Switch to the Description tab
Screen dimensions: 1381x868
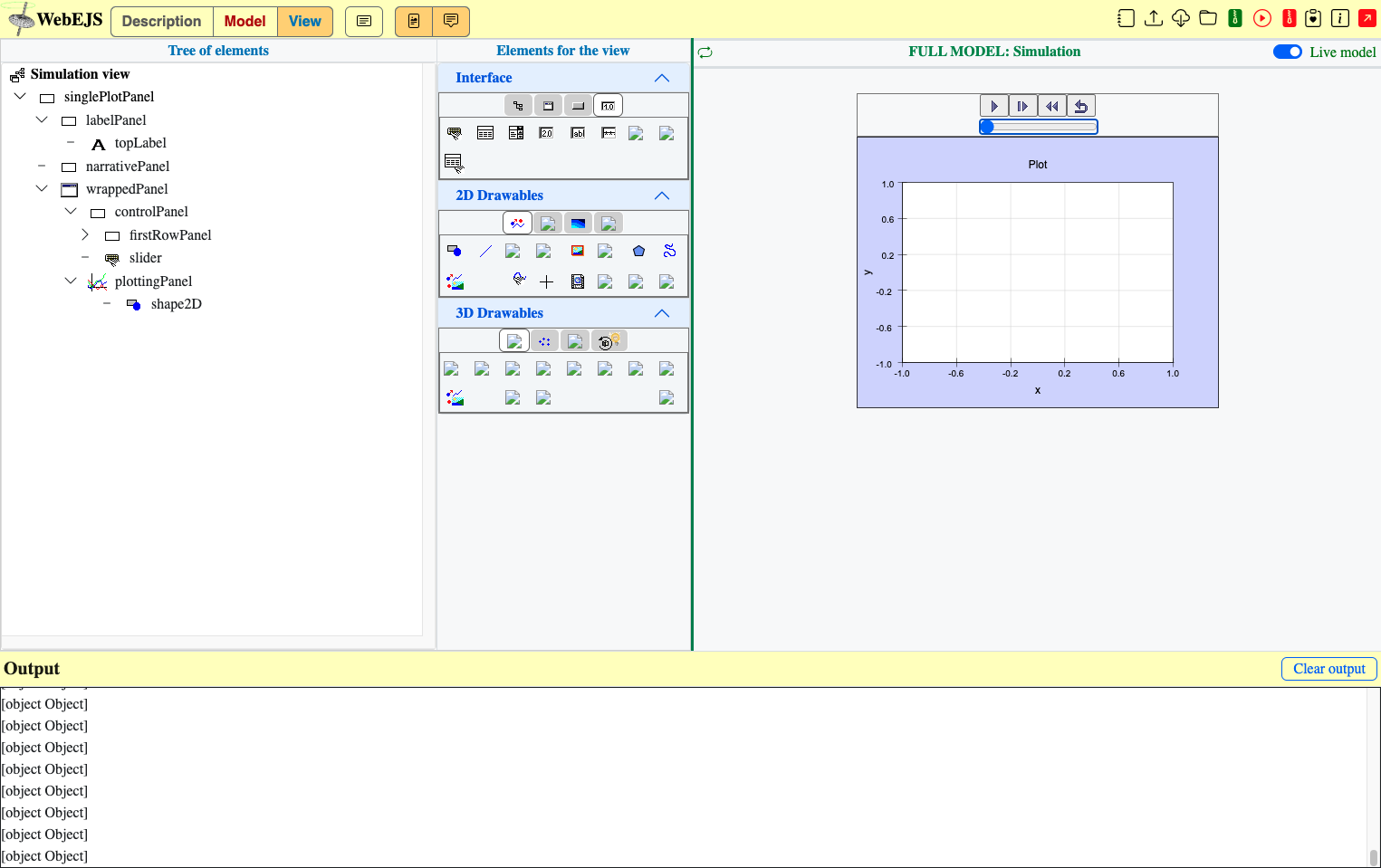[162, 21]
